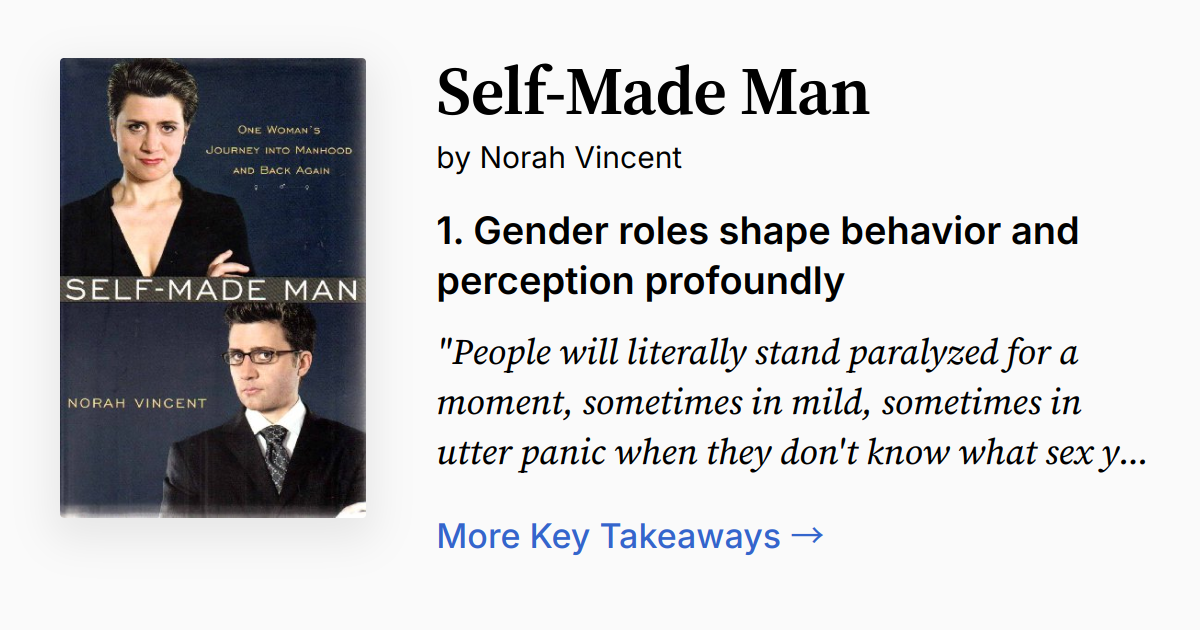Click the eyeglasses on the lower cover portrait
The width and height of the screenshot is (1200, 630).
pyautogui.click(x=261, y=355)
